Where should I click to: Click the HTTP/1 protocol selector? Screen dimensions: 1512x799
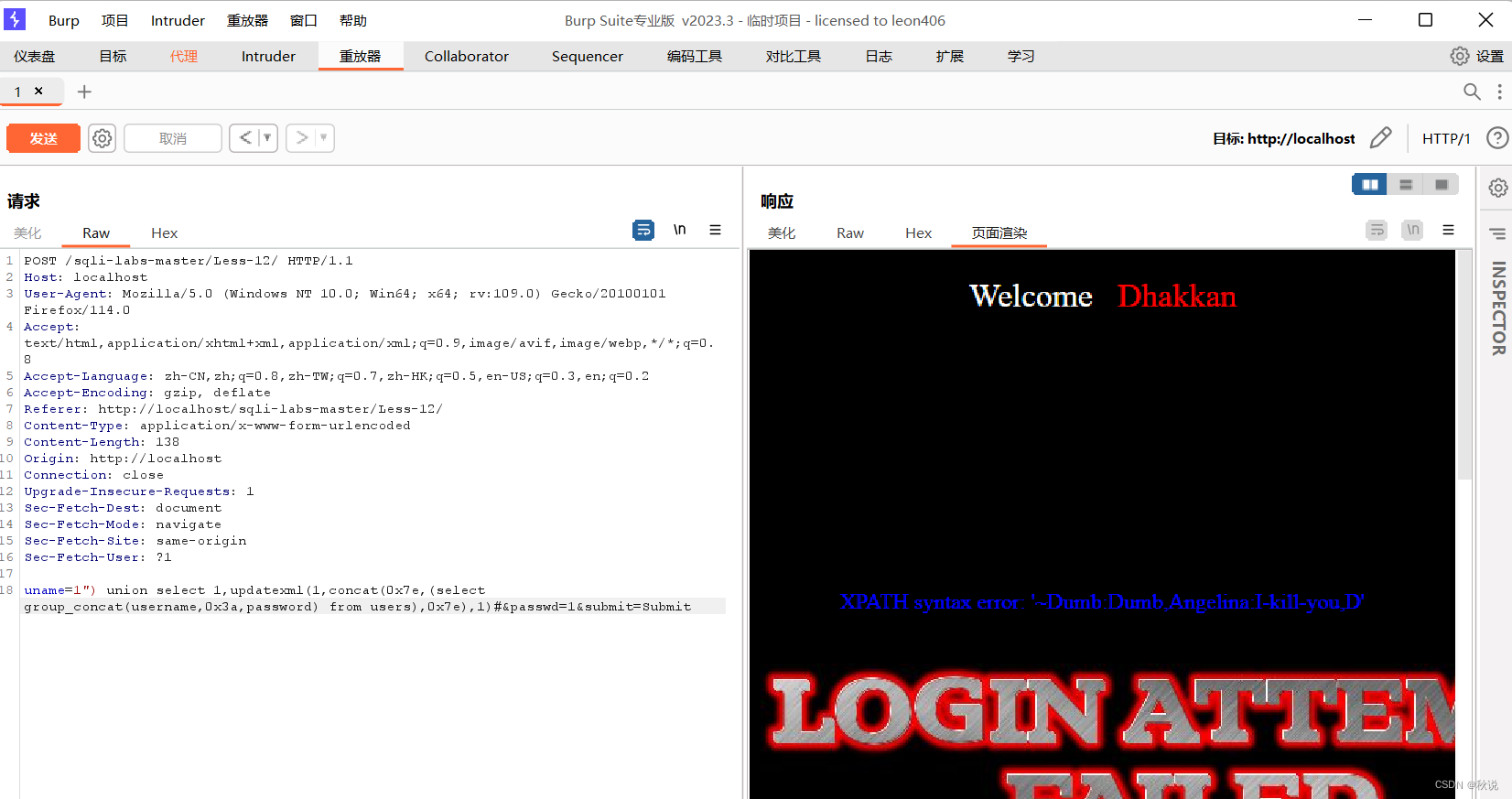click(1446, 138)
